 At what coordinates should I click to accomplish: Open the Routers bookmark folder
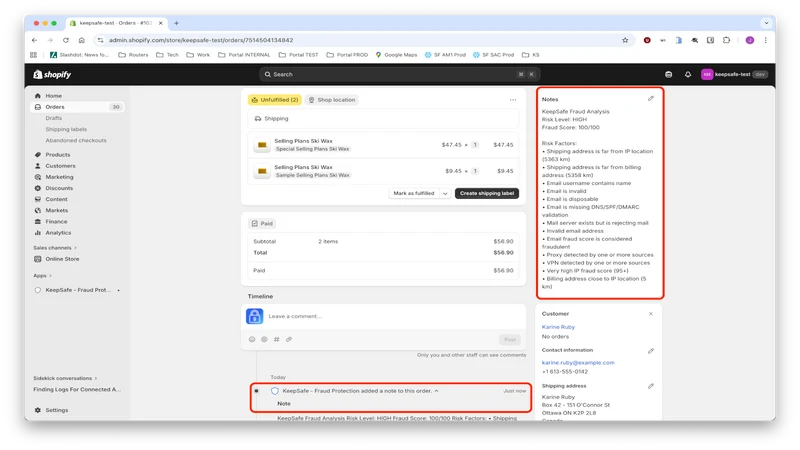click(133, 55)
